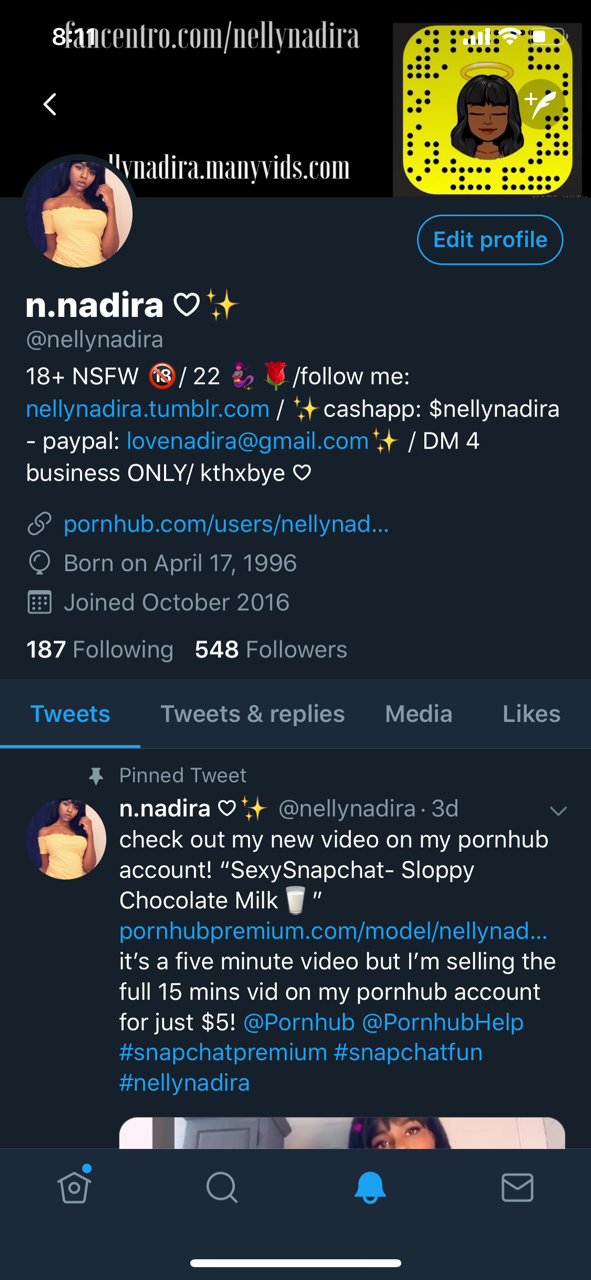Open the Likes tab

pyautogui.click(x=531, y=714)
